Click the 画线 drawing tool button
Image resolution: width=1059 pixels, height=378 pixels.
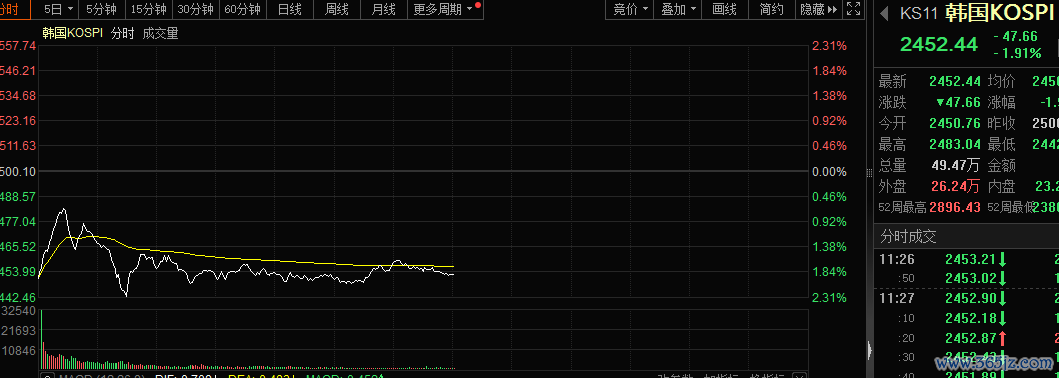tap(725, 9)
